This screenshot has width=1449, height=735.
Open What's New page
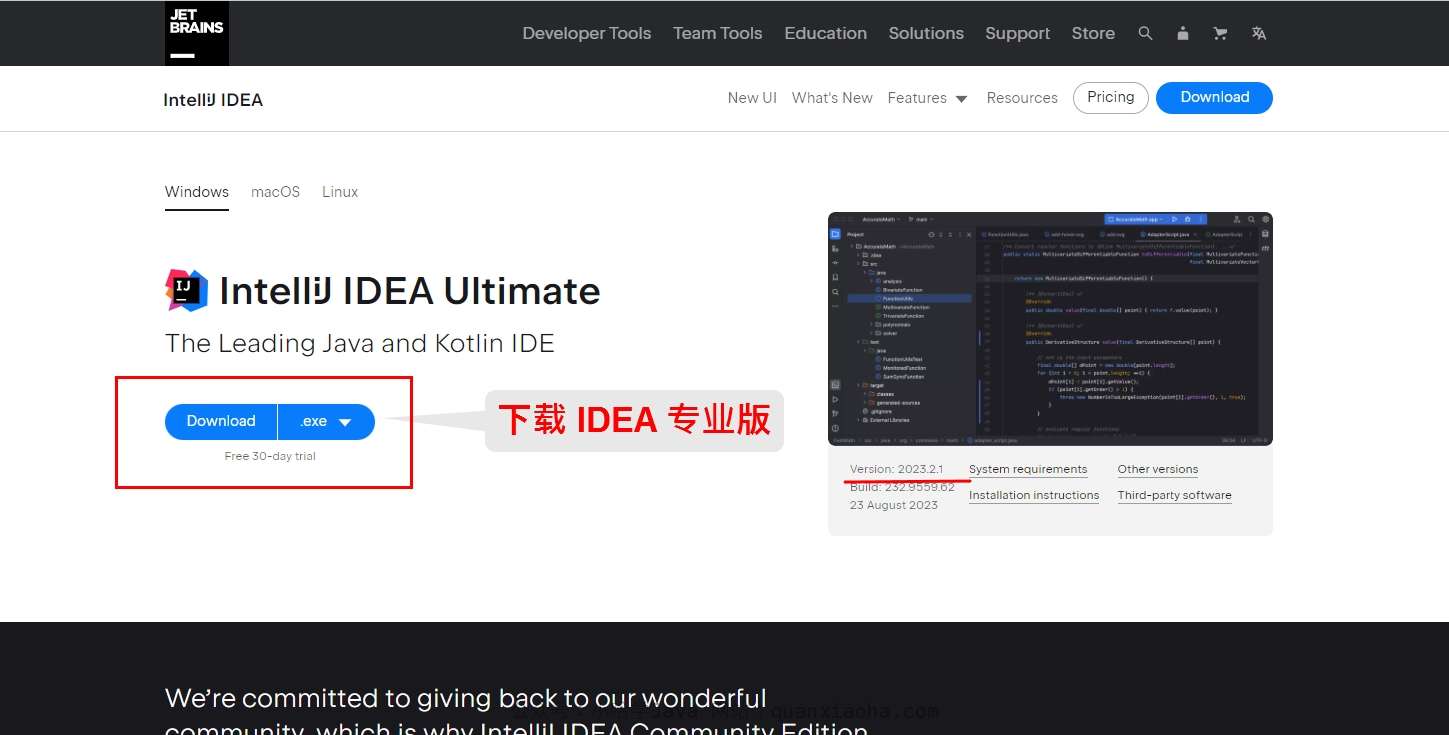coord(832,98)
